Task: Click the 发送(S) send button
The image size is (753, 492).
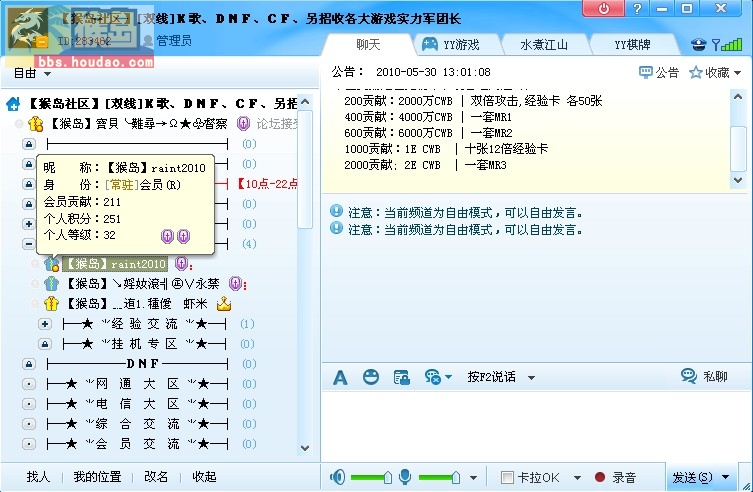Action: click(692, 477)
